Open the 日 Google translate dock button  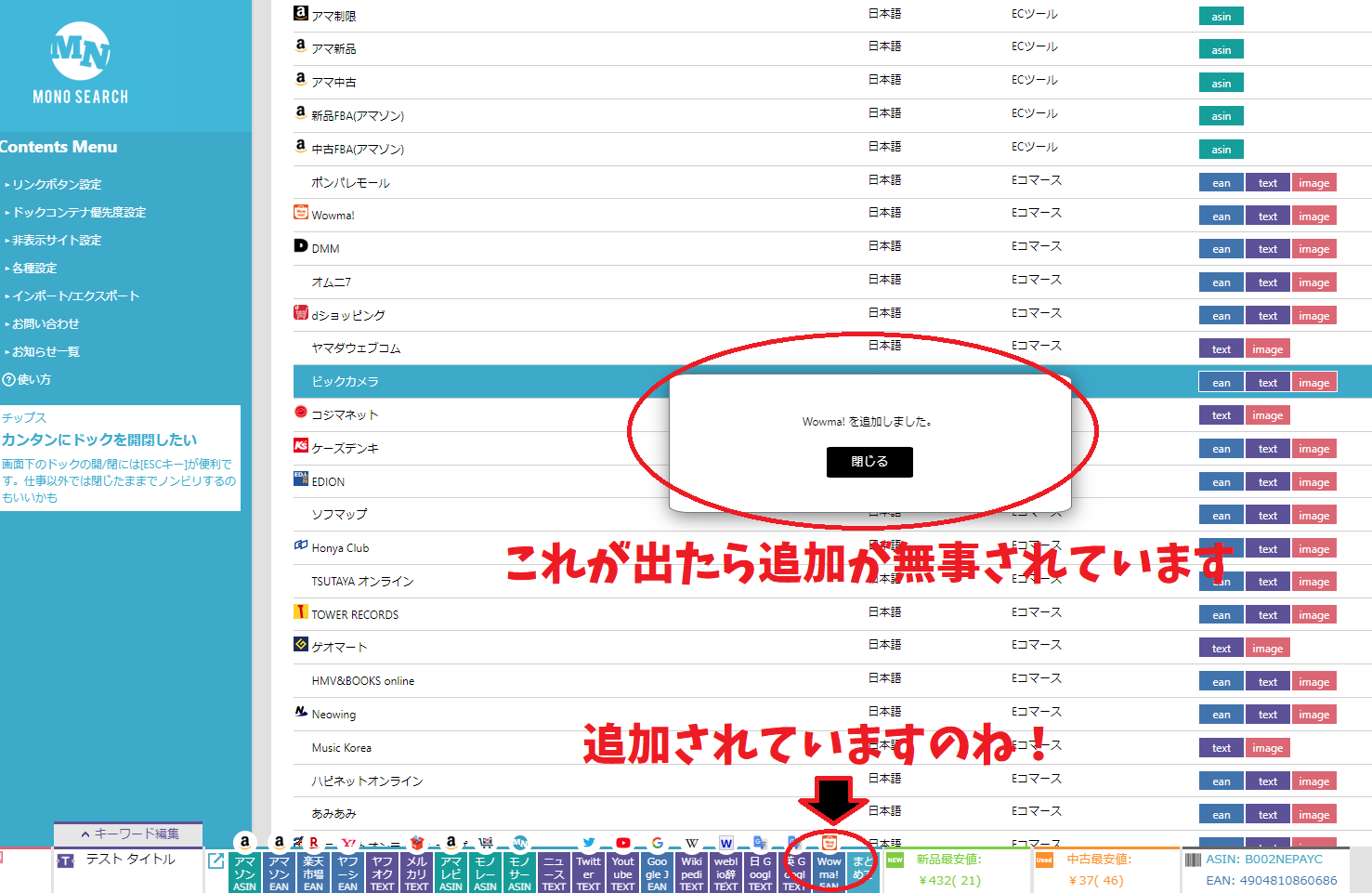pyautogui.click(x=760, y=873)
